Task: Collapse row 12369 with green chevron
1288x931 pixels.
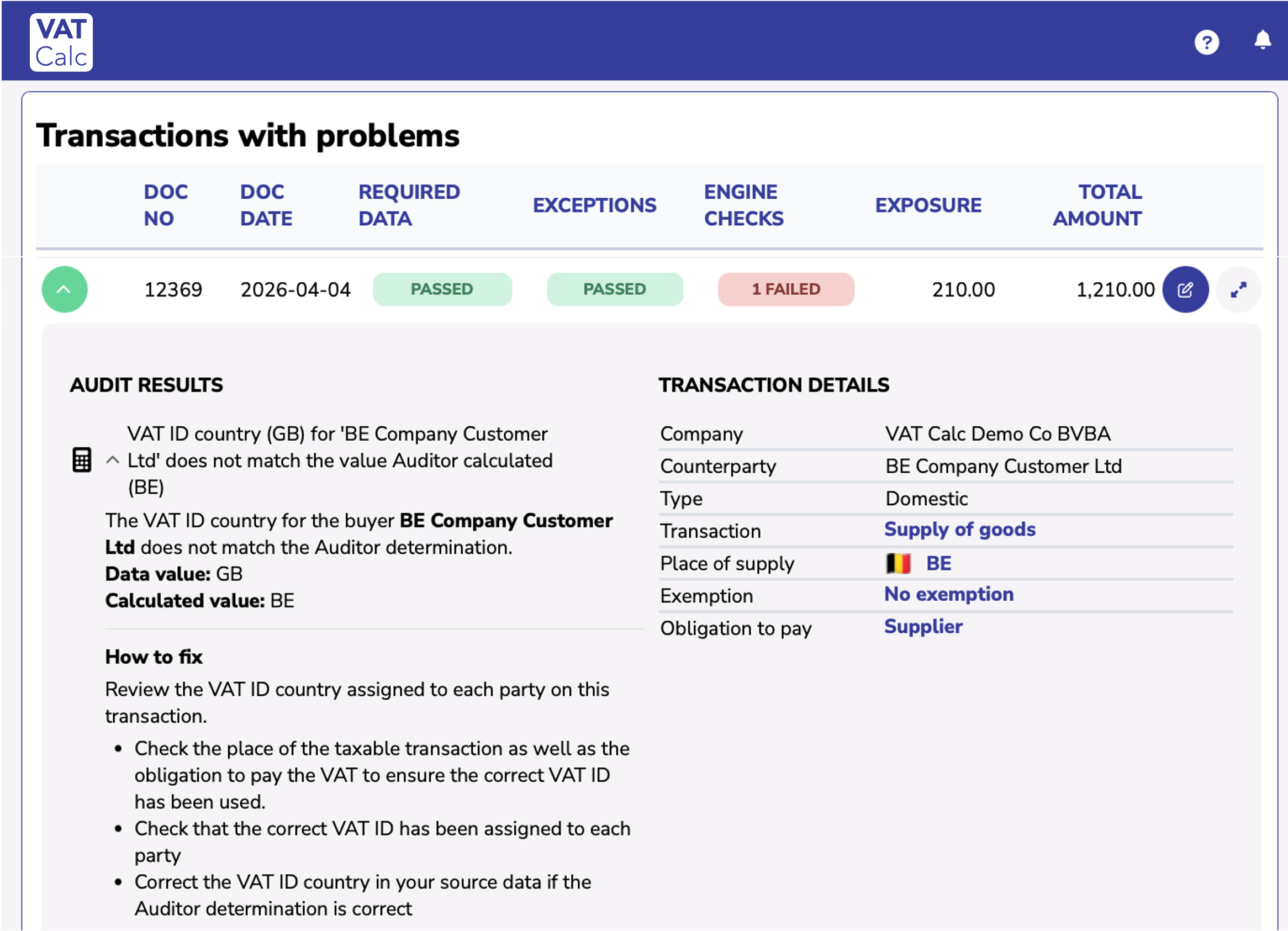Action: click(65, 289)
